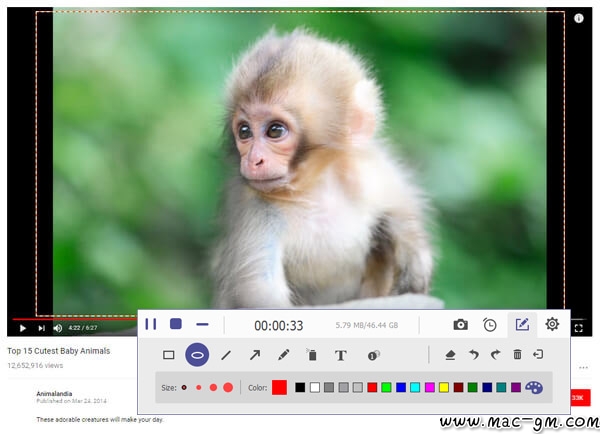Choose the arrow drawing tool

tap(255, 355)
